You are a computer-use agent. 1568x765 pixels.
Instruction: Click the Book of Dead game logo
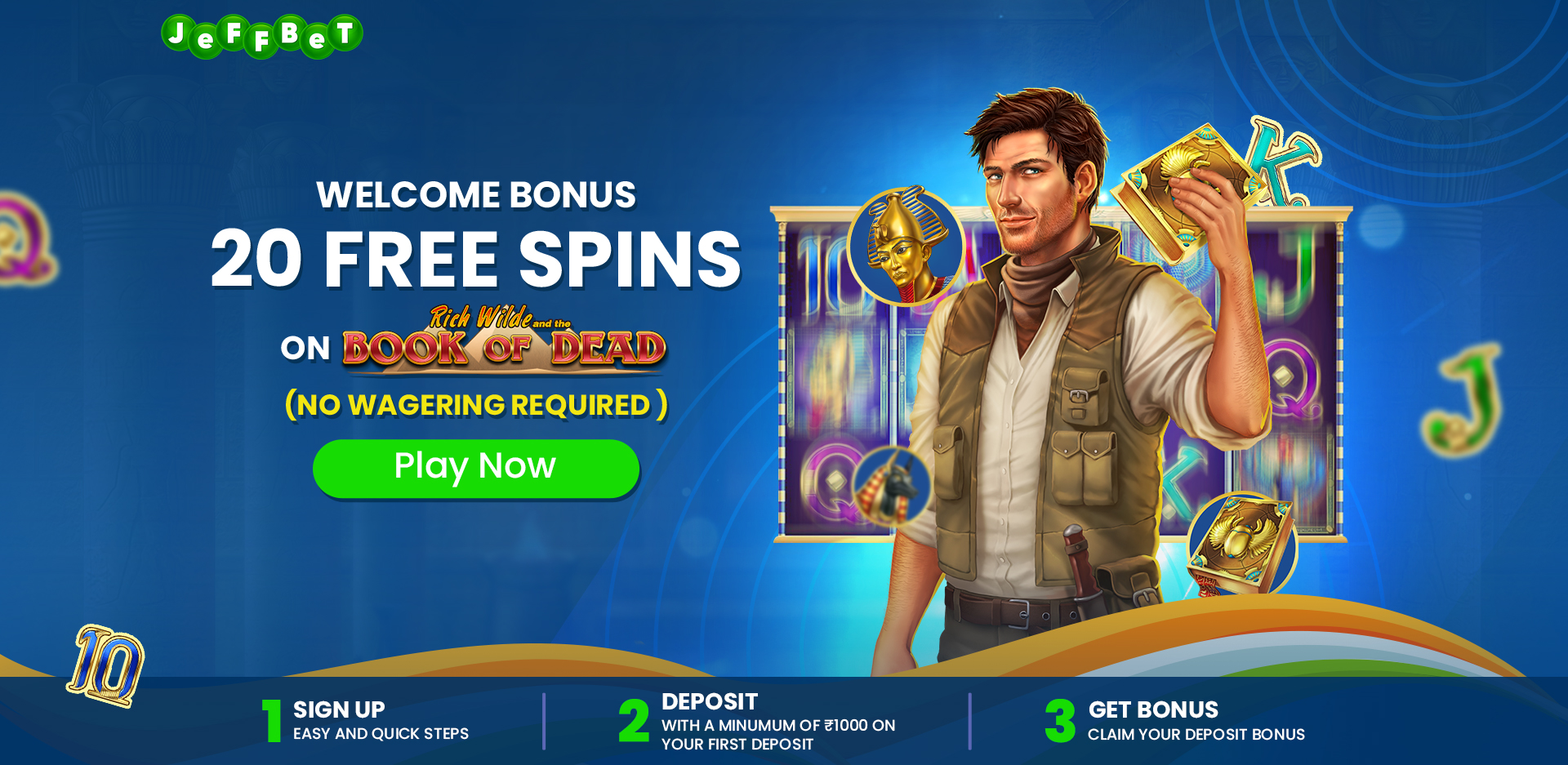click(x=505, y=340)
